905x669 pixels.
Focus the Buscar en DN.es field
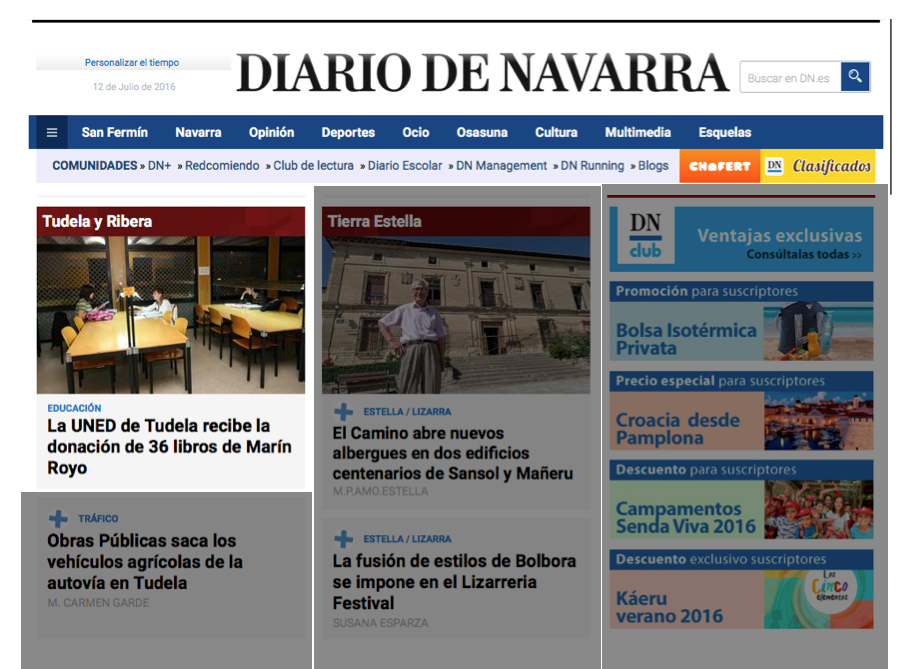click(790, 77)
